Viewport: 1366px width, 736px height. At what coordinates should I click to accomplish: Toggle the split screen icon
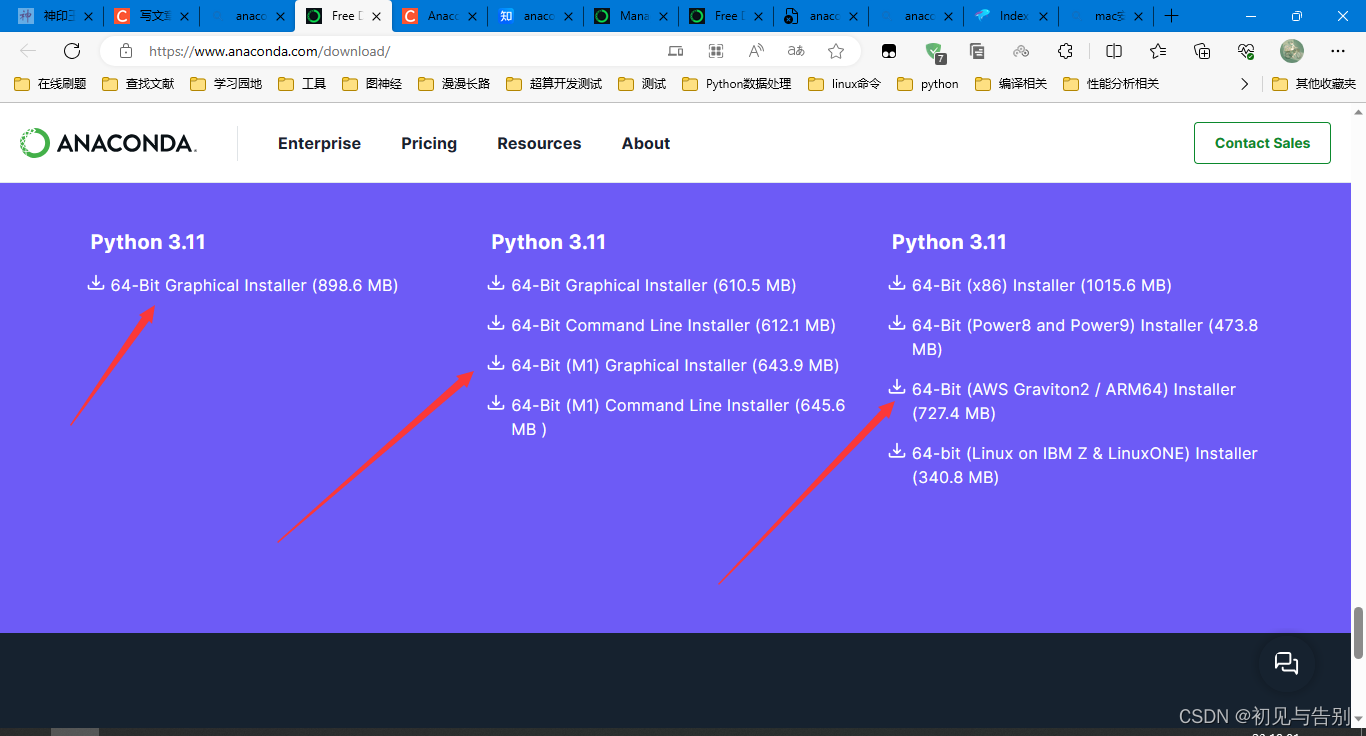click(1114, 51)
